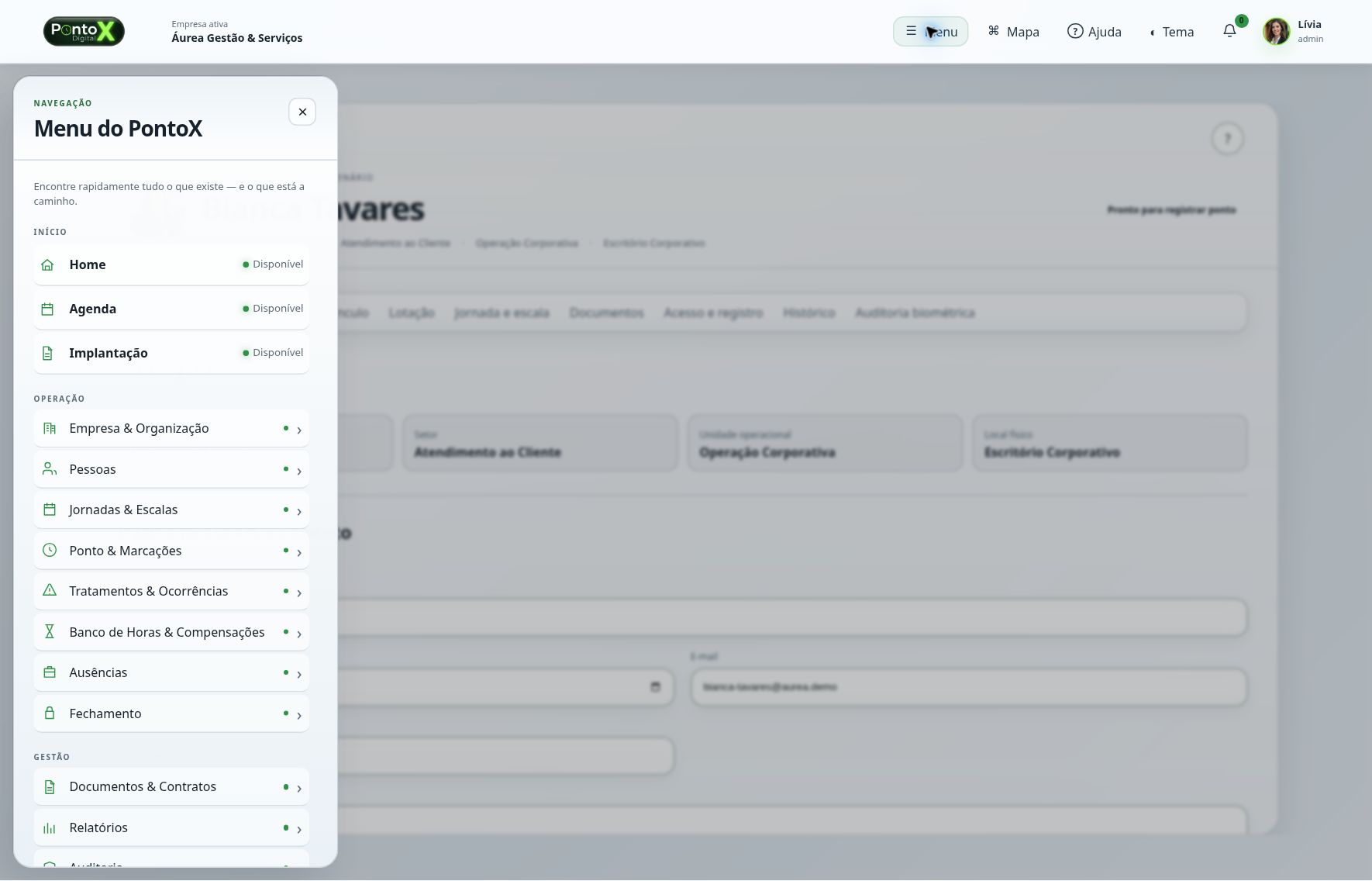Switch the Tema theme button
The image size is (1372, 881).
coord(1171,32)
